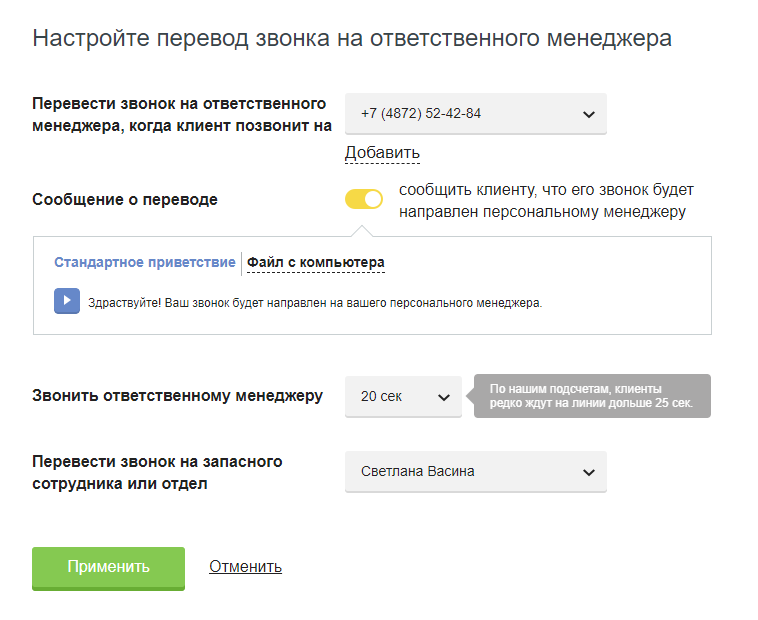Image resolution: width=758 pixels, height=620 pixels.
Task: Click the Сообщение о переводе label
Action: point(125,200)
